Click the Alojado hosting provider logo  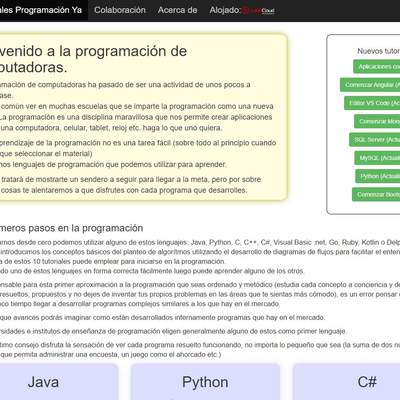click(258, 11)
